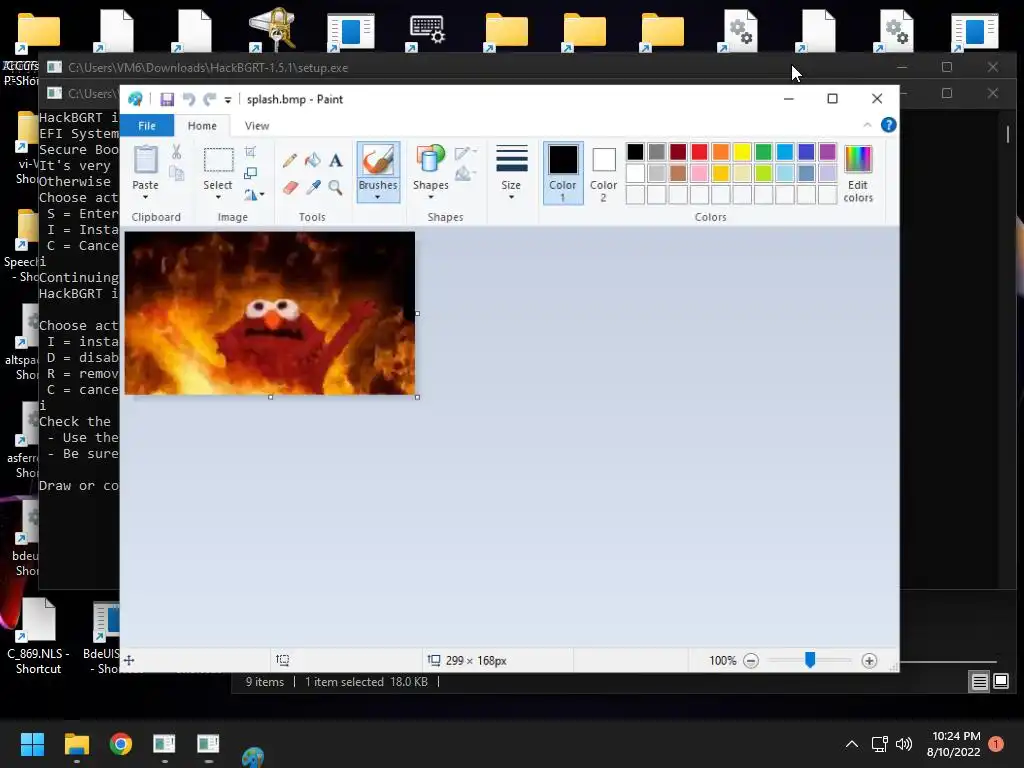Screen dimensions: 1024x768
Task: Open Google Chrome from taskbar
Action: coord(121,744)
